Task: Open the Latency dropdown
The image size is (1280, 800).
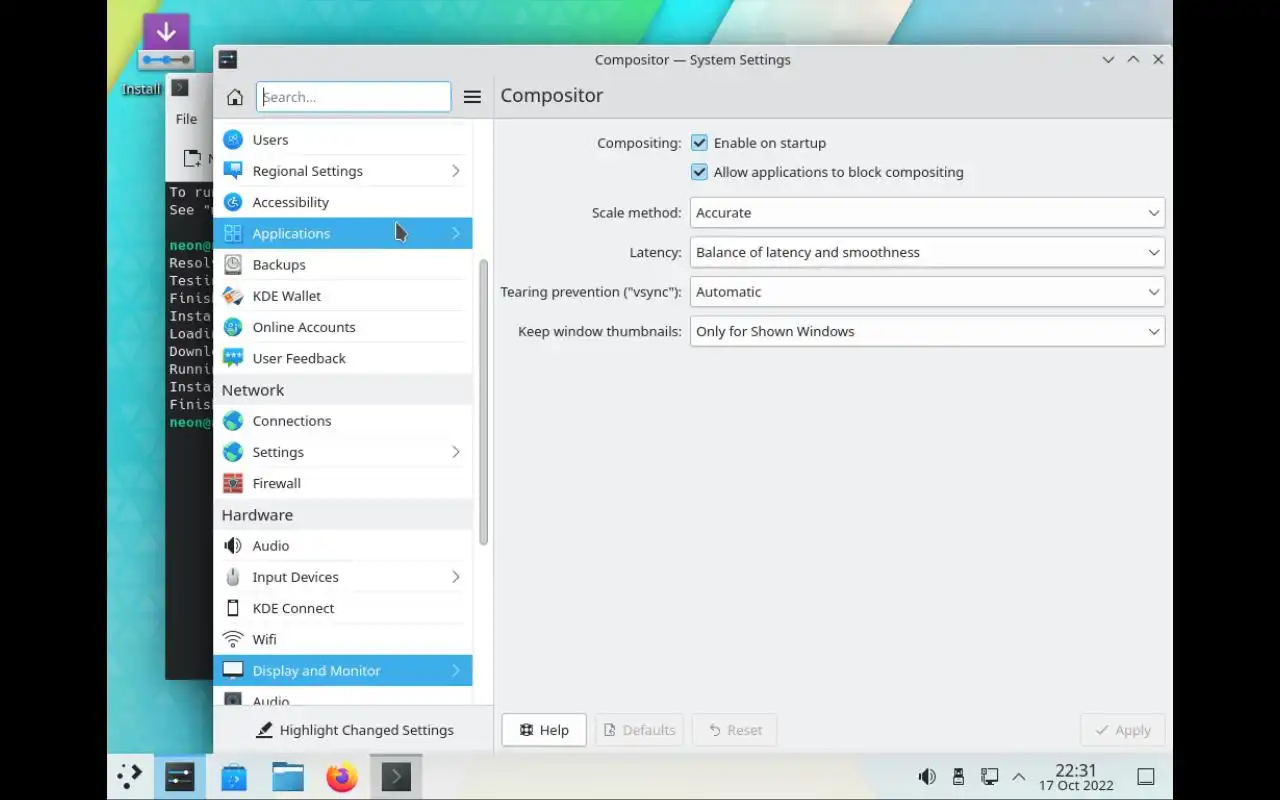Action: point(927,252)
